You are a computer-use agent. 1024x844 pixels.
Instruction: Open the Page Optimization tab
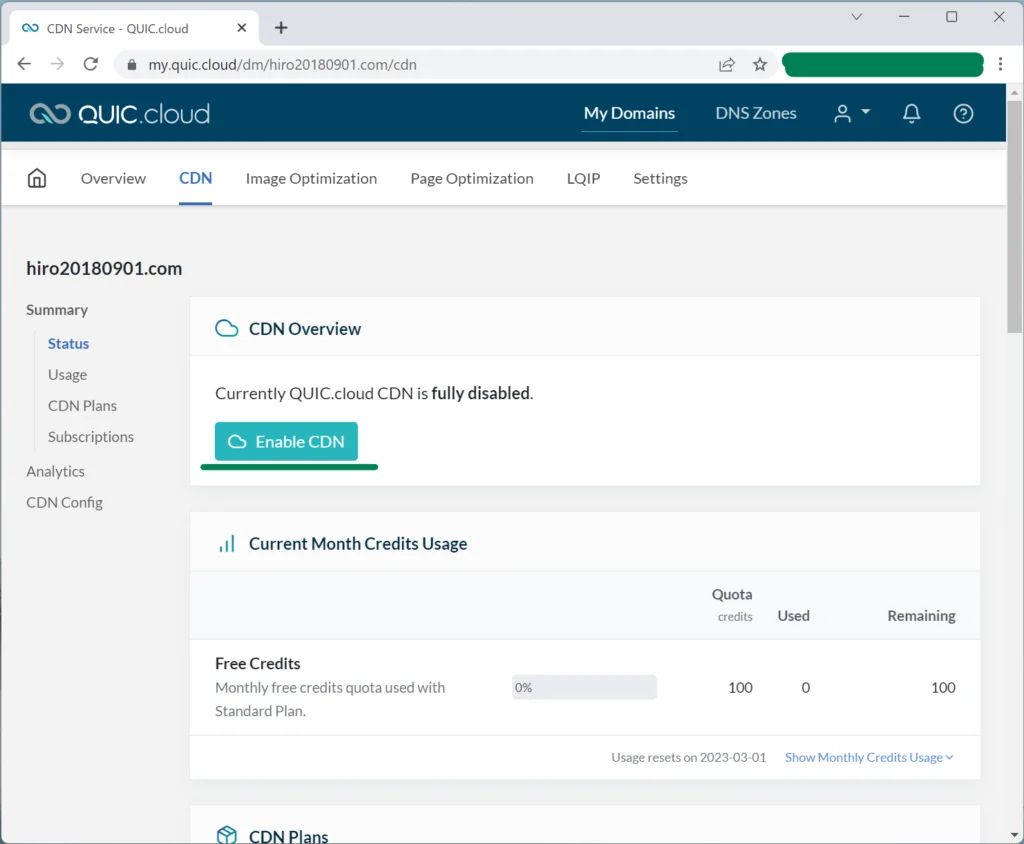tap(472, 178)
